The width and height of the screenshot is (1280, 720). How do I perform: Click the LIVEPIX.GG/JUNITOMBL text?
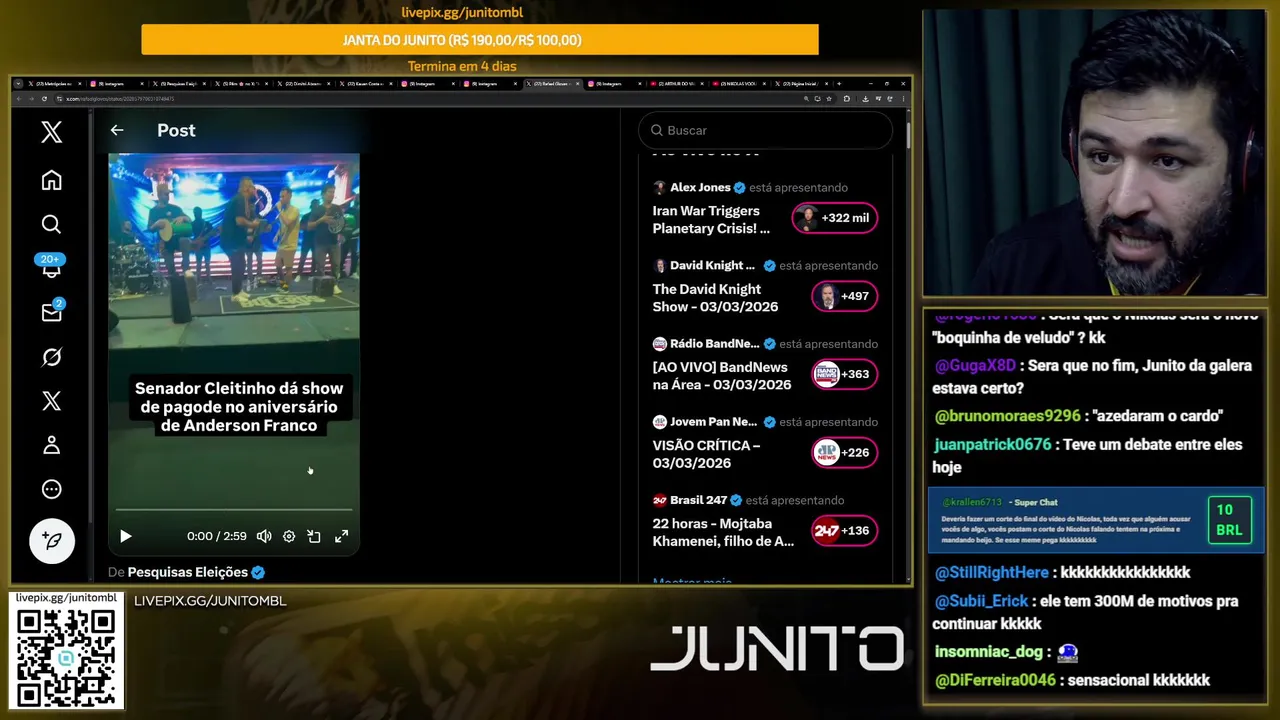click(x=210, y=601)
